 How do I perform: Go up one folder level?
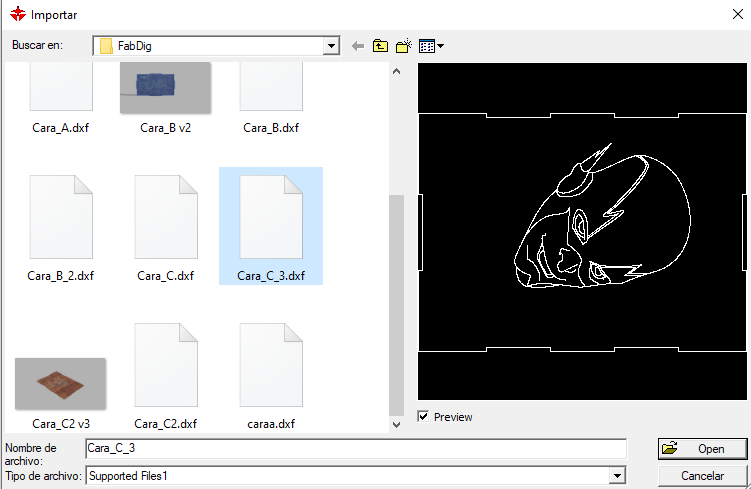tap(380, 46)
